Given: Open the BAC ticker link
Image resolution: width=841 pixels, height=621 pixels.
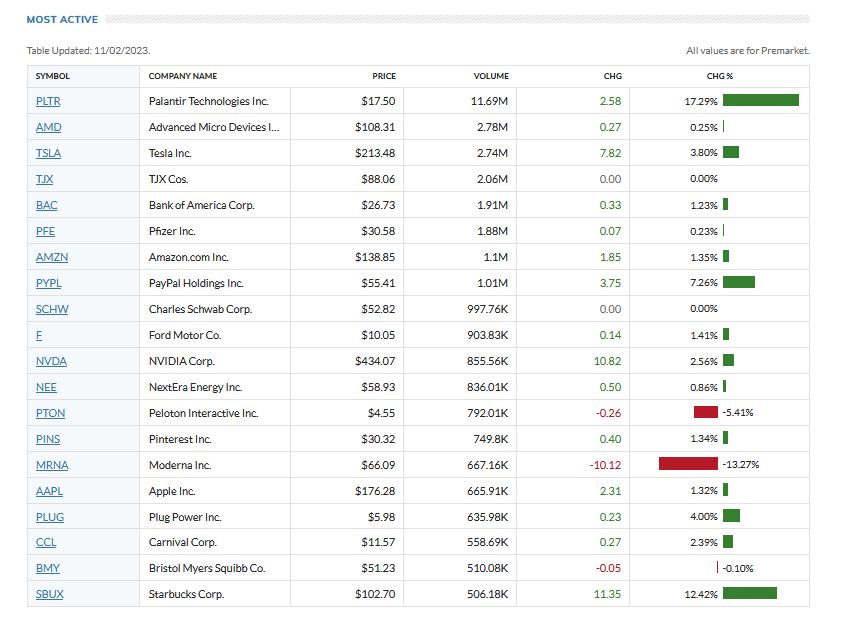Looking at the screenshot, I should click(x=46, y=205).
